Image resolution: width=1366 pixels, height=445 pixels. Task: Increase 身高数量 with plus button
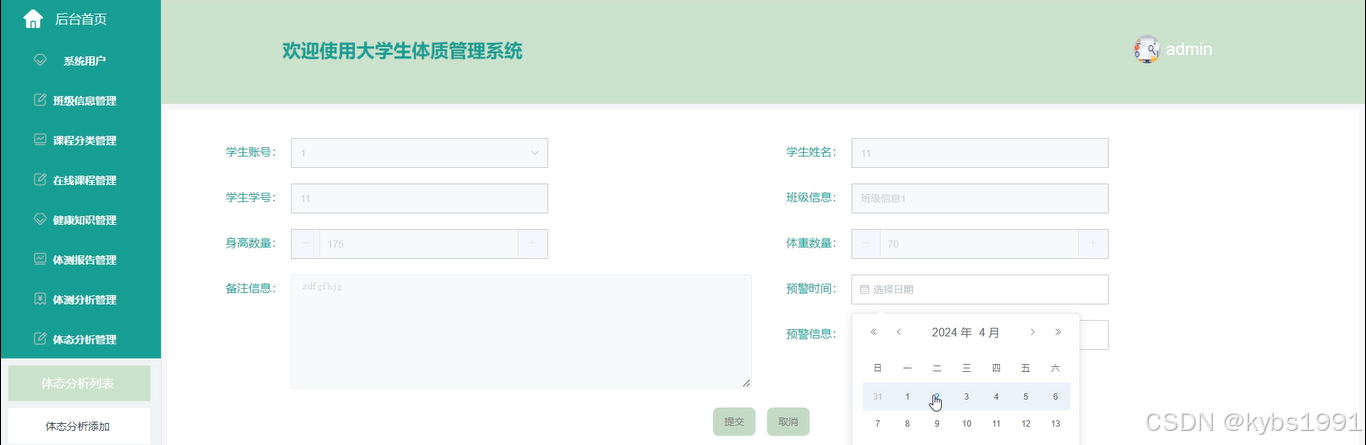(x=532, y=244)
